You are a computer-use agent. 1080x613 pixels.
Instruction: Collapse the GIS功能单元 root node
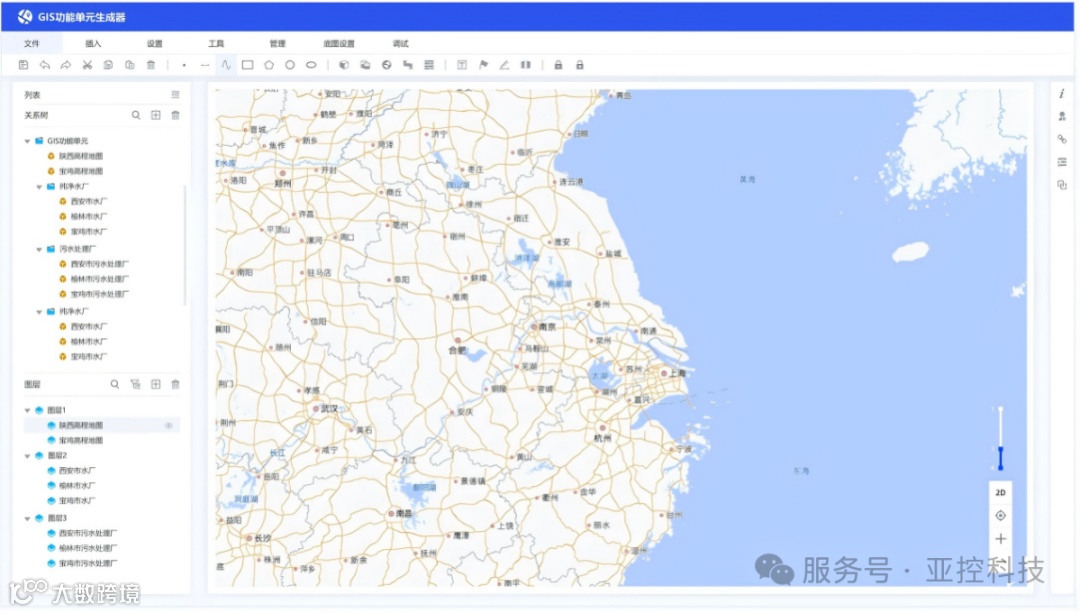pos(28,141)
